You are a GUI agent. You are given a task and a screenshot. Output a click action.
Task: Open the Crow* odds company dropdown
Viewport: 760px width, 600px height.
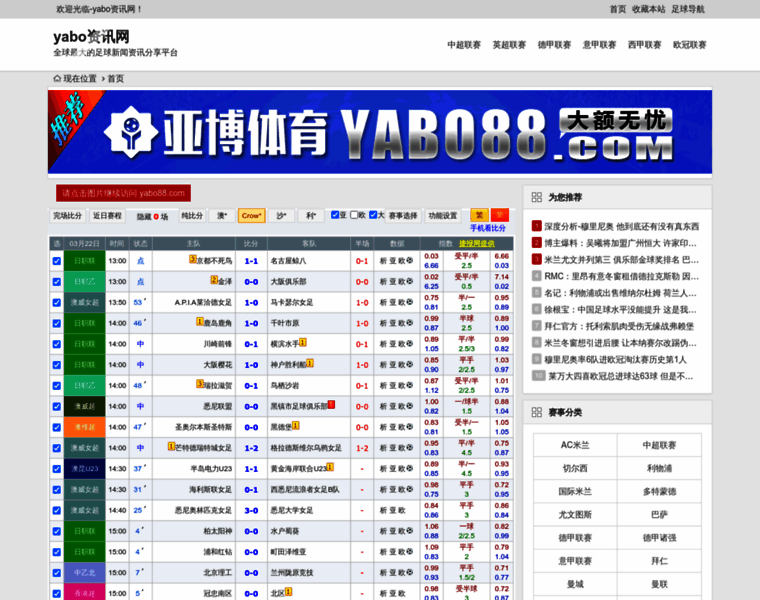(x=252, y=216)
